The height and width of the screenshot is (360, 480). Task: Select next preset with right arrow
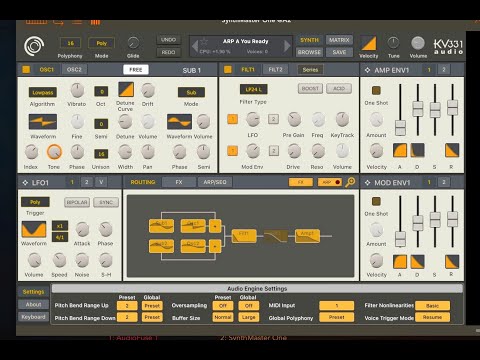click(287, 46)
